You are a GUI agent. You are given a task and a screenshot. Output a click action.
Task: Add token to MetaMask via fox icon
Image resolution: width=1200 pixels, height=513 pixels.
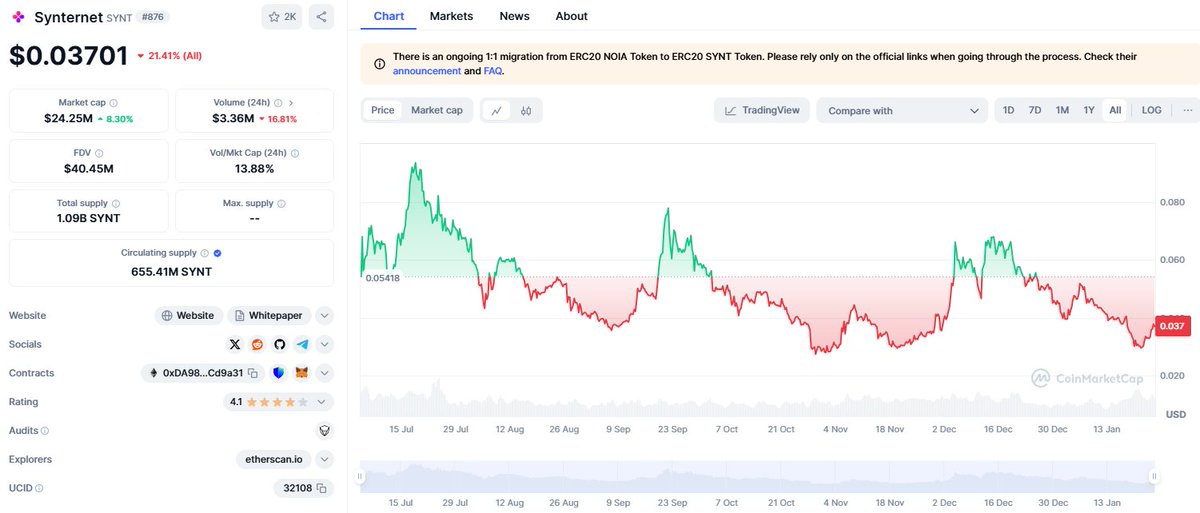pyautogui.click(x=301, y=373)
